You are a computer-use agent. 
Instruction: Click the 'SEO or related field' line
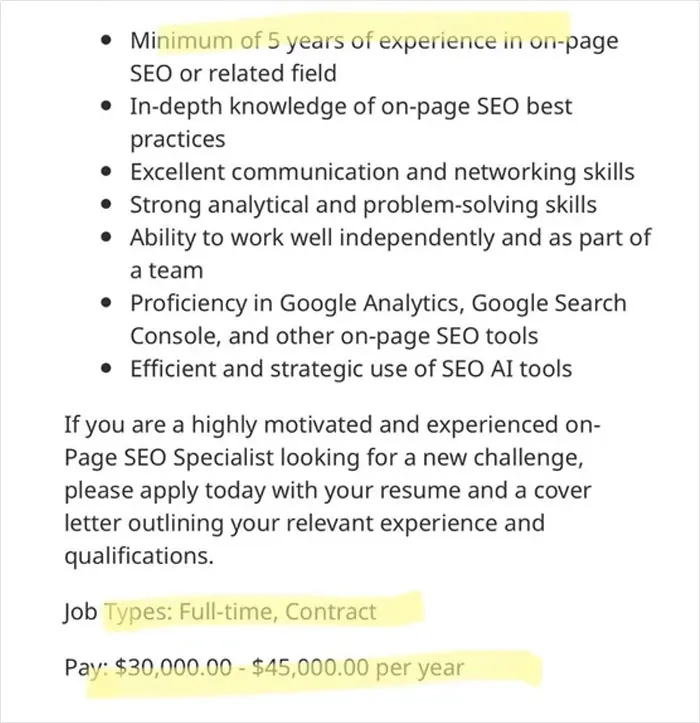(233, 73)
